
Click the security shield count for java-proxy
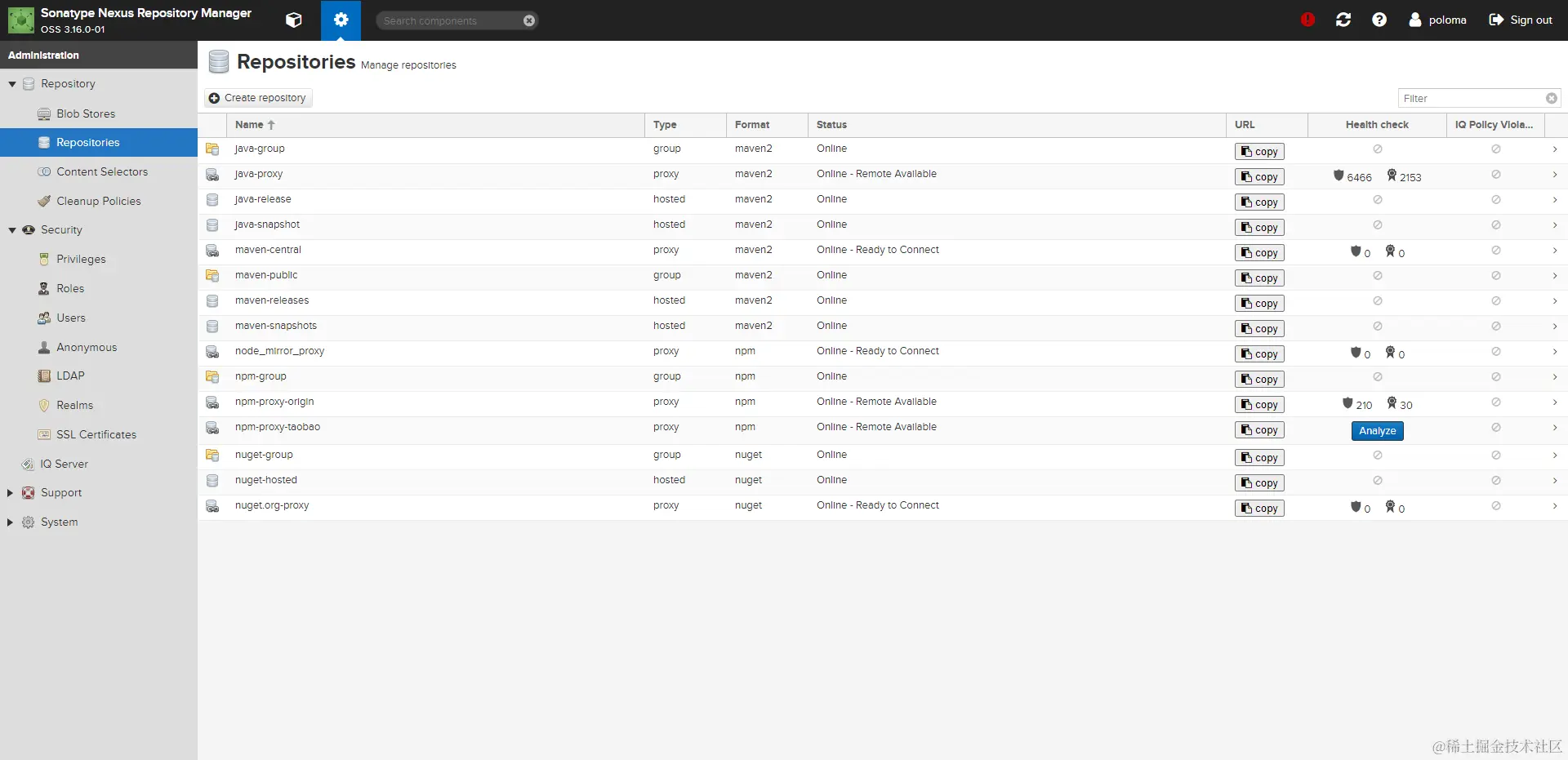tap(1352, 176)
